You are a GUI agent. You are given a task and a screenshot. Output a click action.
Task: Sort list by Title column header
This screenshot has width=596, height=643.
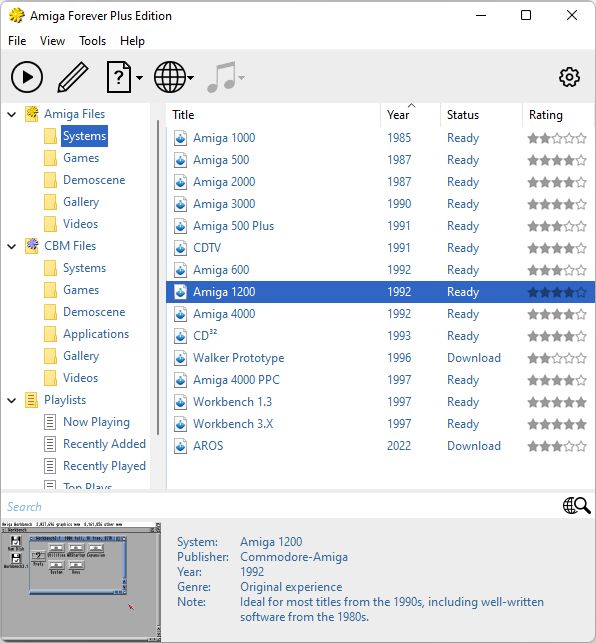click(274, 115)
